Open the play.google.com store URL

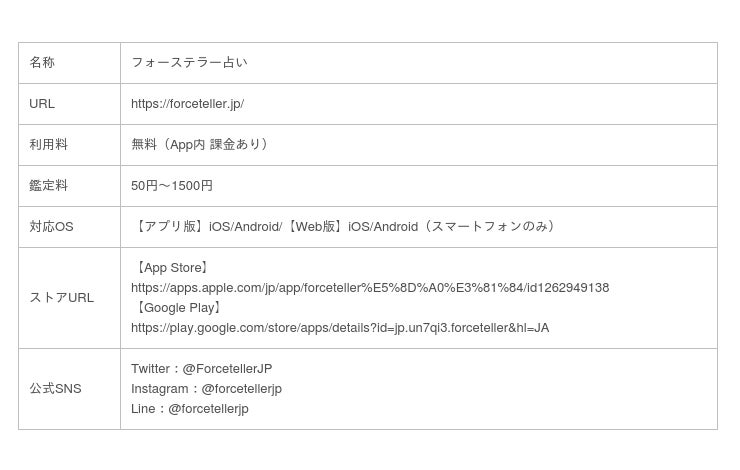339,328
